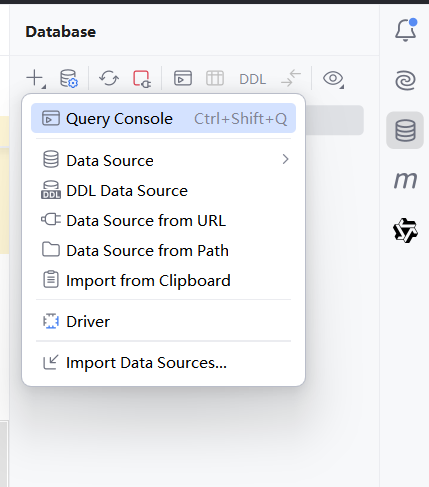Click the Refresh icon in the toolbar
429x487 pixels.
tap(109, 78)
